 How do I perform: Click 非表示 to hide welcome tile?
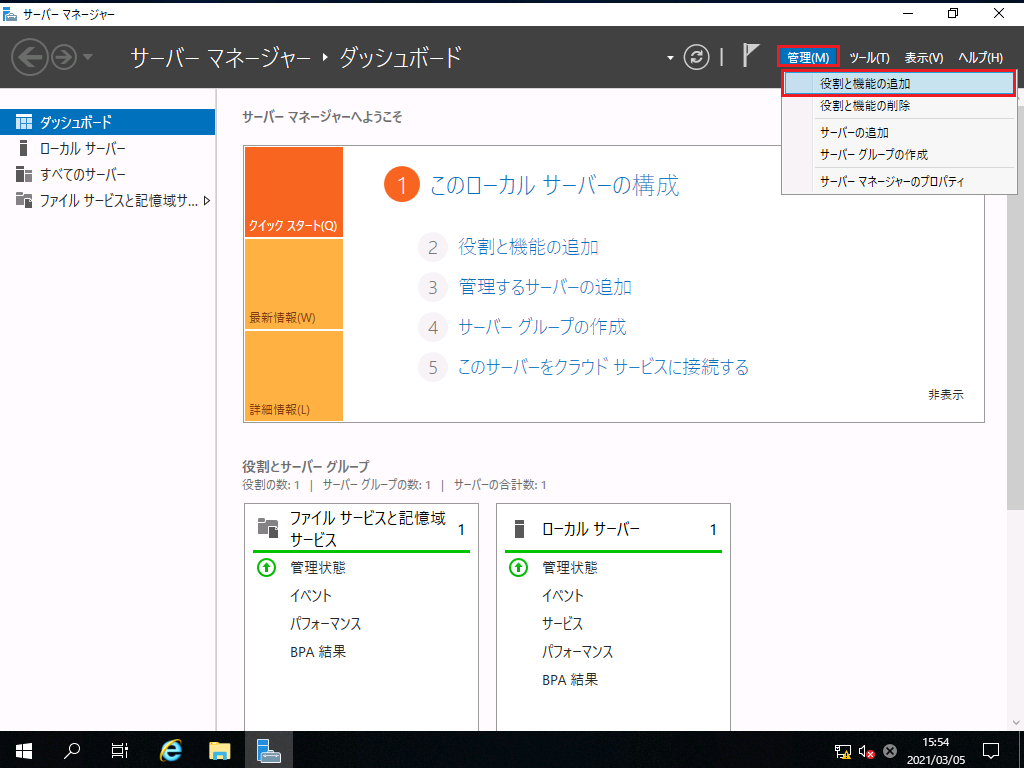945,394
